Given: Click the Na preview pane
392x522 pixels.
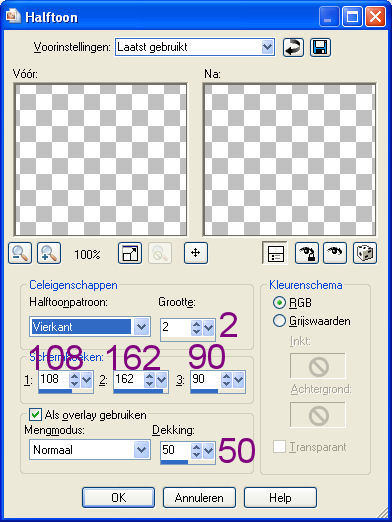Looking at the screenshot, I should pyautogui.click(x=290, y=160).
